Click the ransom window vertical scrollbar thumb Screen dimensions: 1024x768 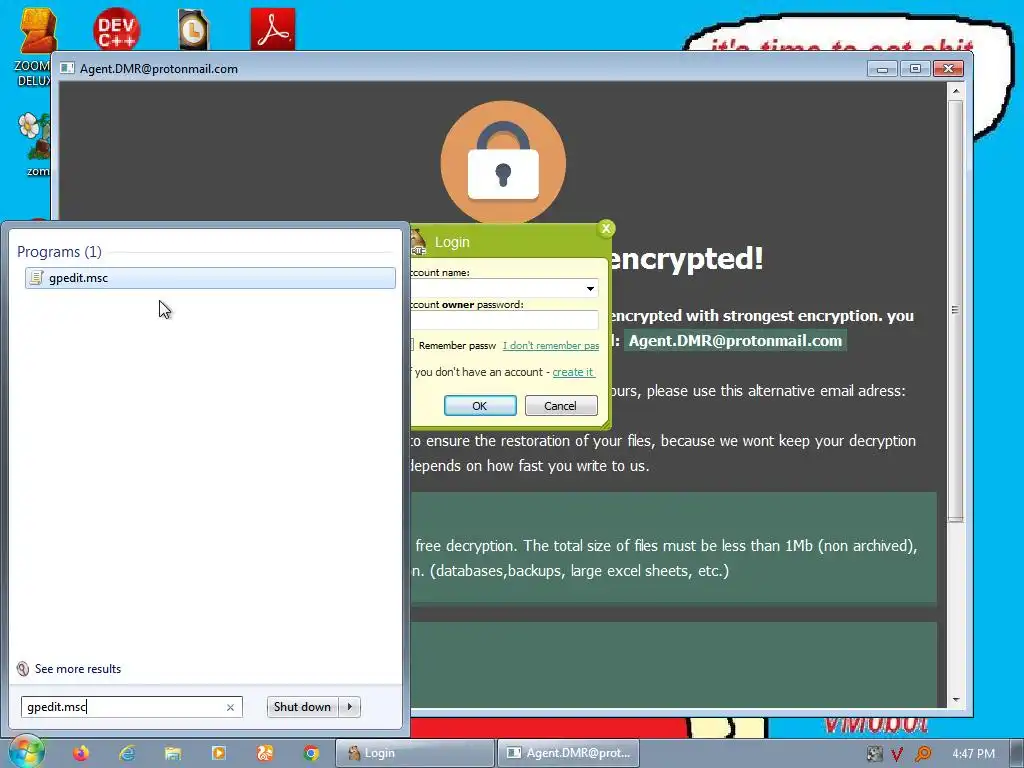click(955, 310)
